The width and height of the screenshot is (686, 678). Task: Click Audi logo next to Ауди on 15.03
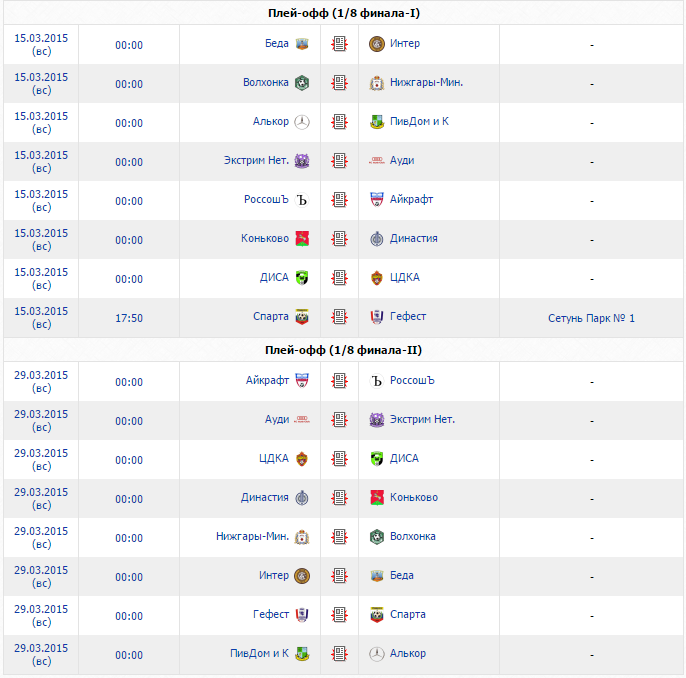pyautogui.click(x=377, y=161)
